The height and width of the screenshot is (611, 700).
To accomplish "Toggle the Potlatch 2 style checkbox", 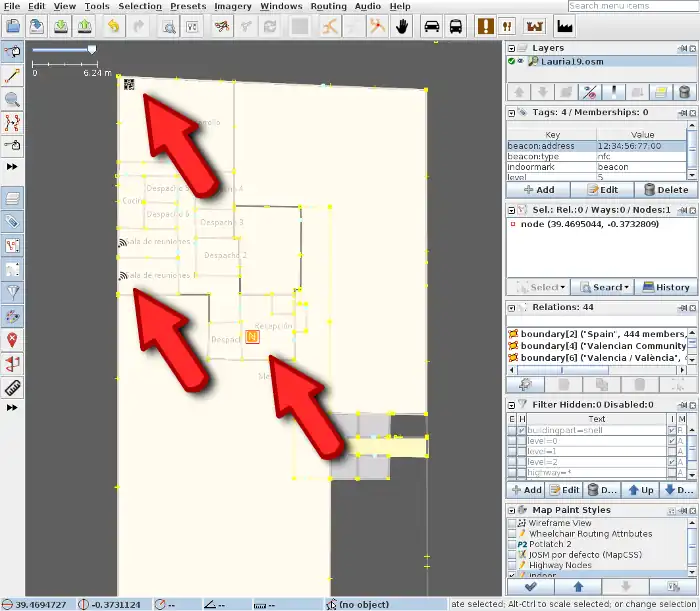I will pos(512,545).
